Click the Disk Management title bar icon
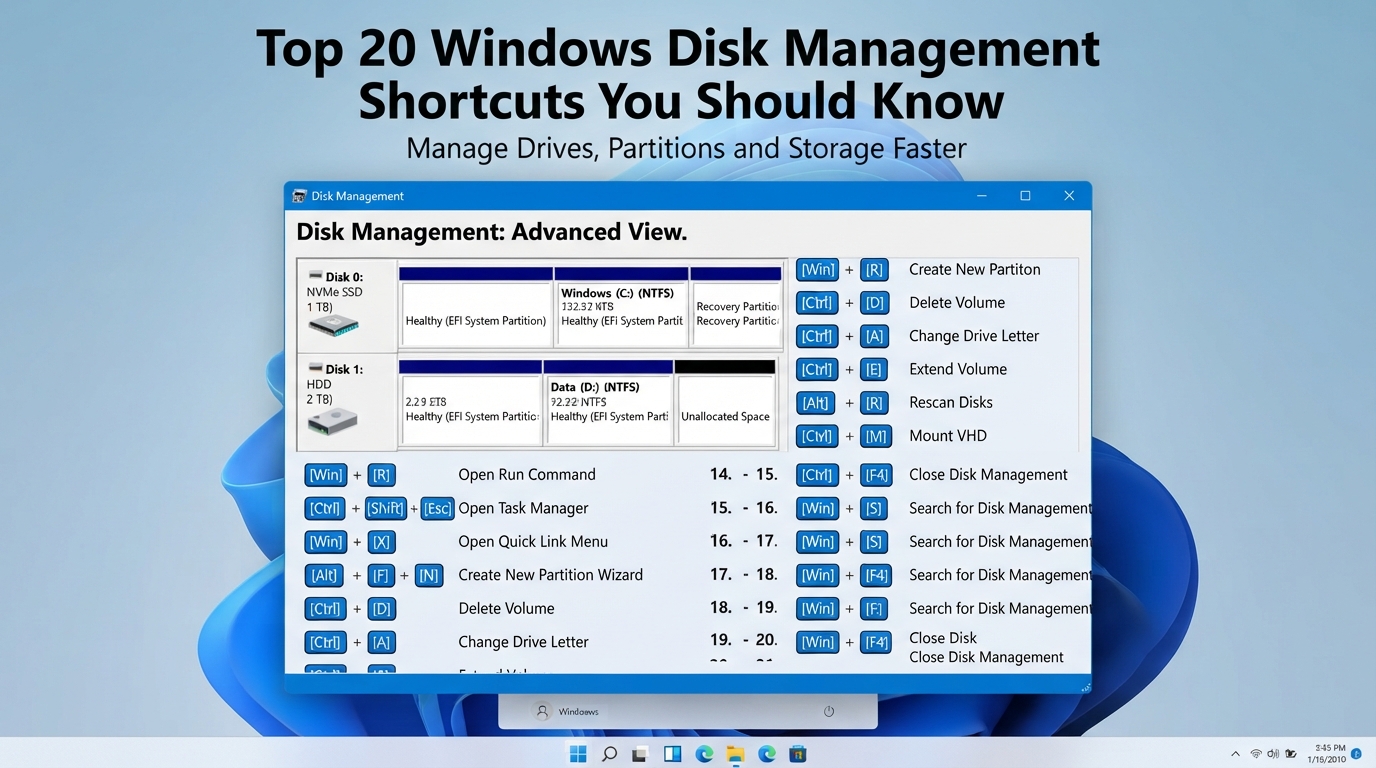The height and width of the screenshot is (768, 1376). point(299,196)
